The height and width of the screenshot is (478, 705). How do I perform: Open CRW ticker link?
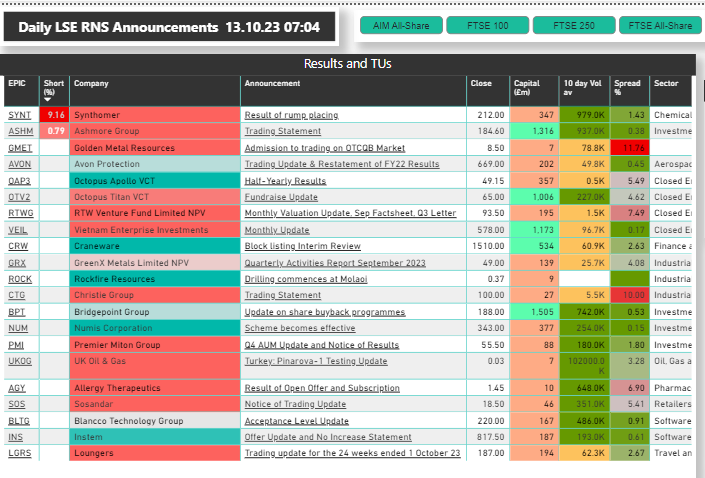18,246
